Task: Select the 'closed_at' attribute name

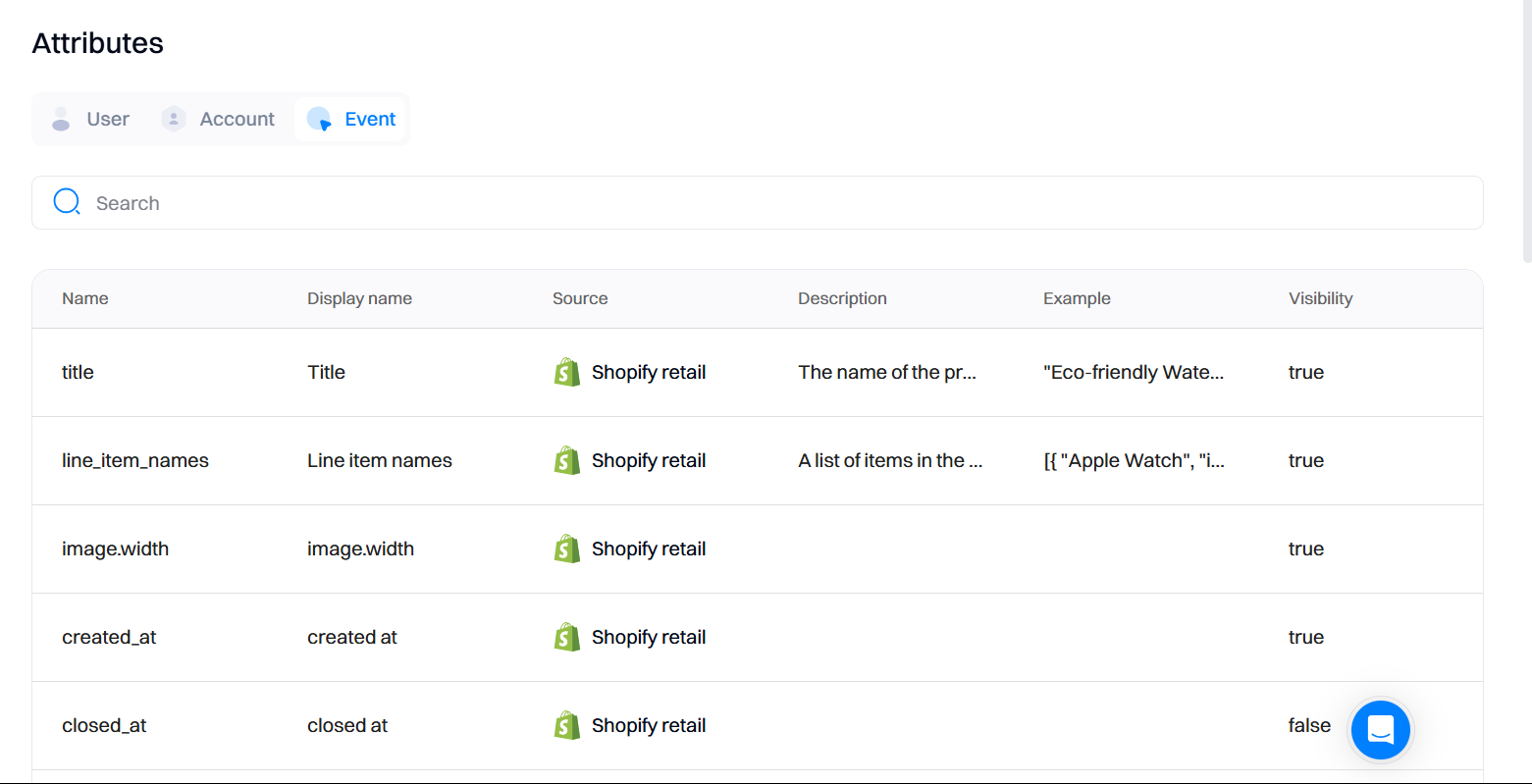Action: 104,725
